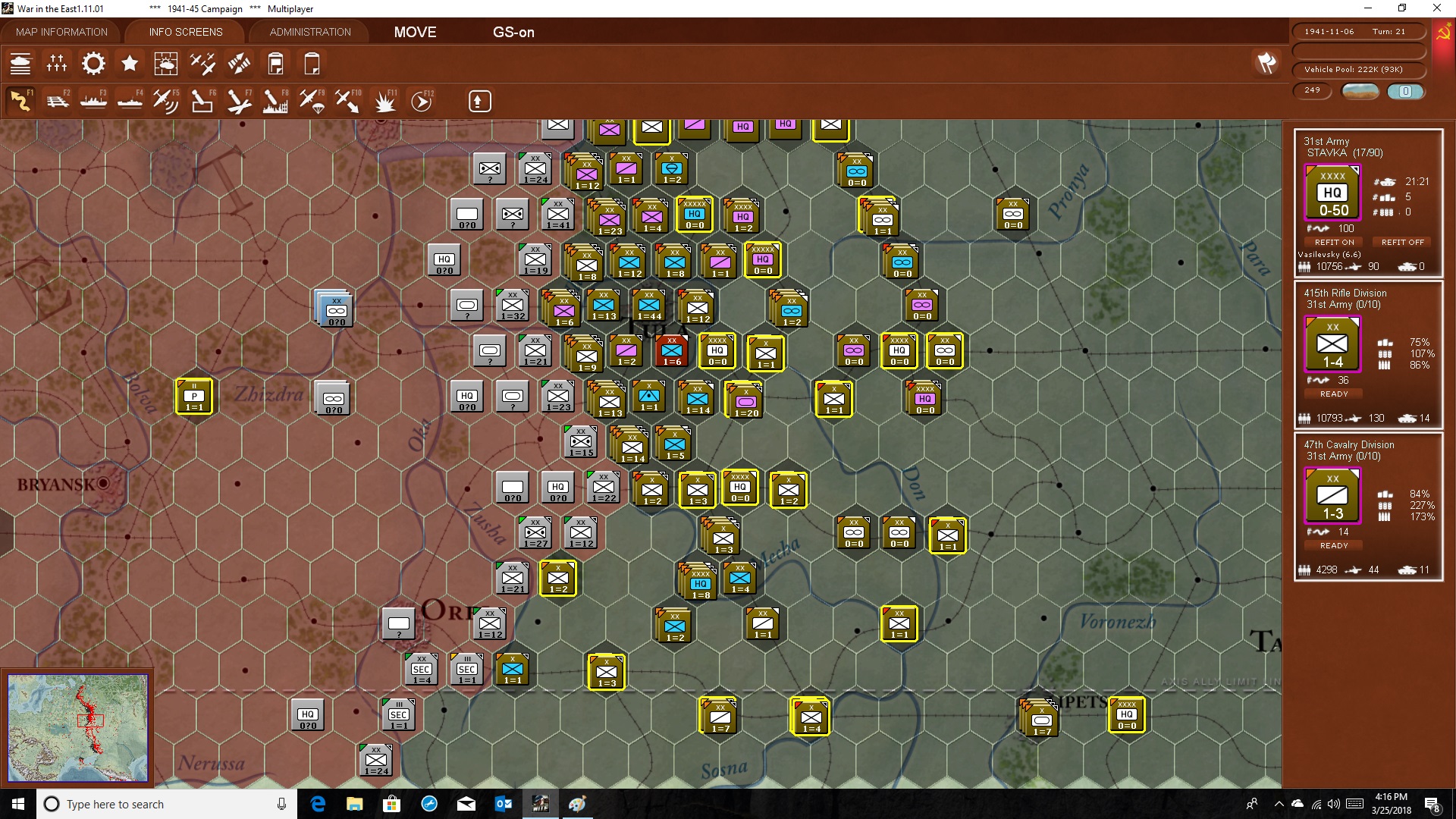The width and height of the screenshot is (1456, 819).
Task: Turn on REFIT OFF for 31st Army
Action: coord(1402,242)
